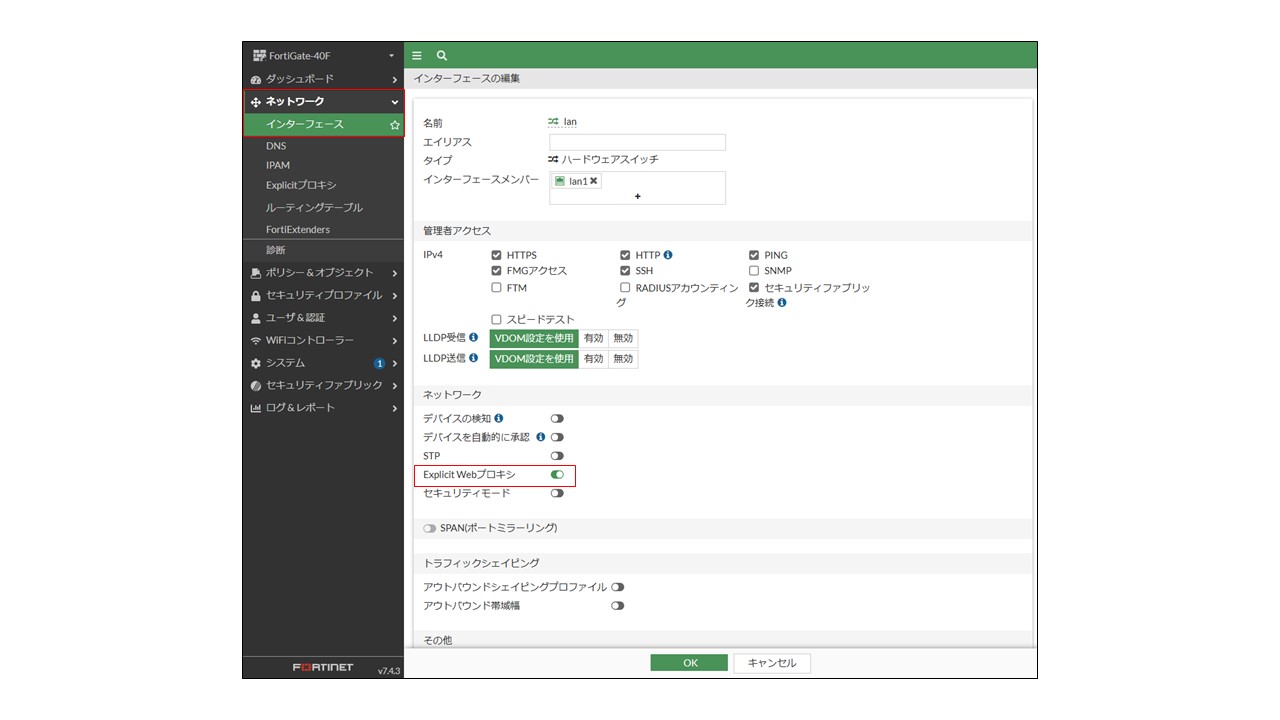Viewport: 1280px width, 720px height.
Task: Uncheck the HTTPS access checkbox
Action: pyautogui.click(x=496, y=255)
